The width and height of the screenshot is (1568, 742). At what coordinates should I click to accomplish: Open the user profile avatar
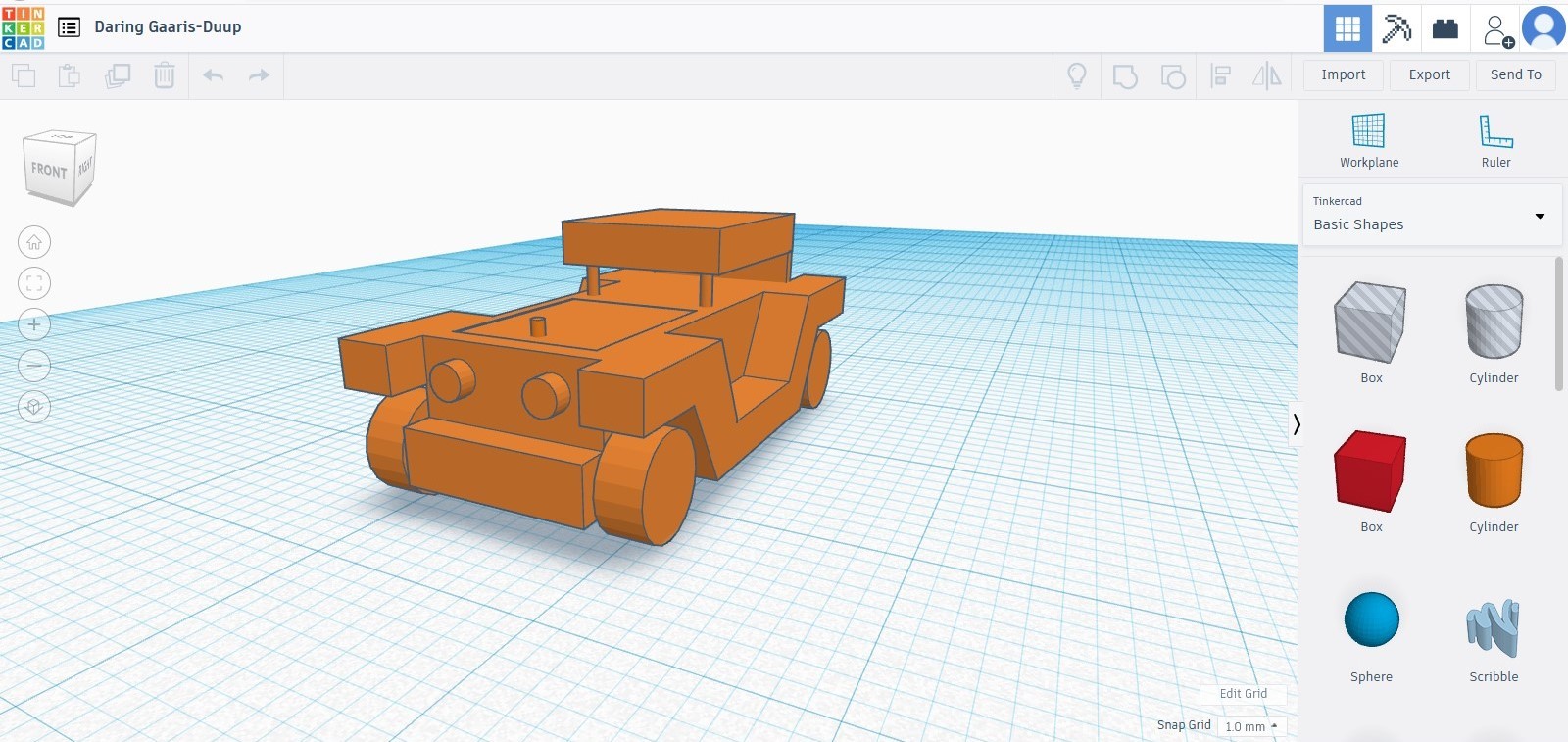pos(1543,27)
